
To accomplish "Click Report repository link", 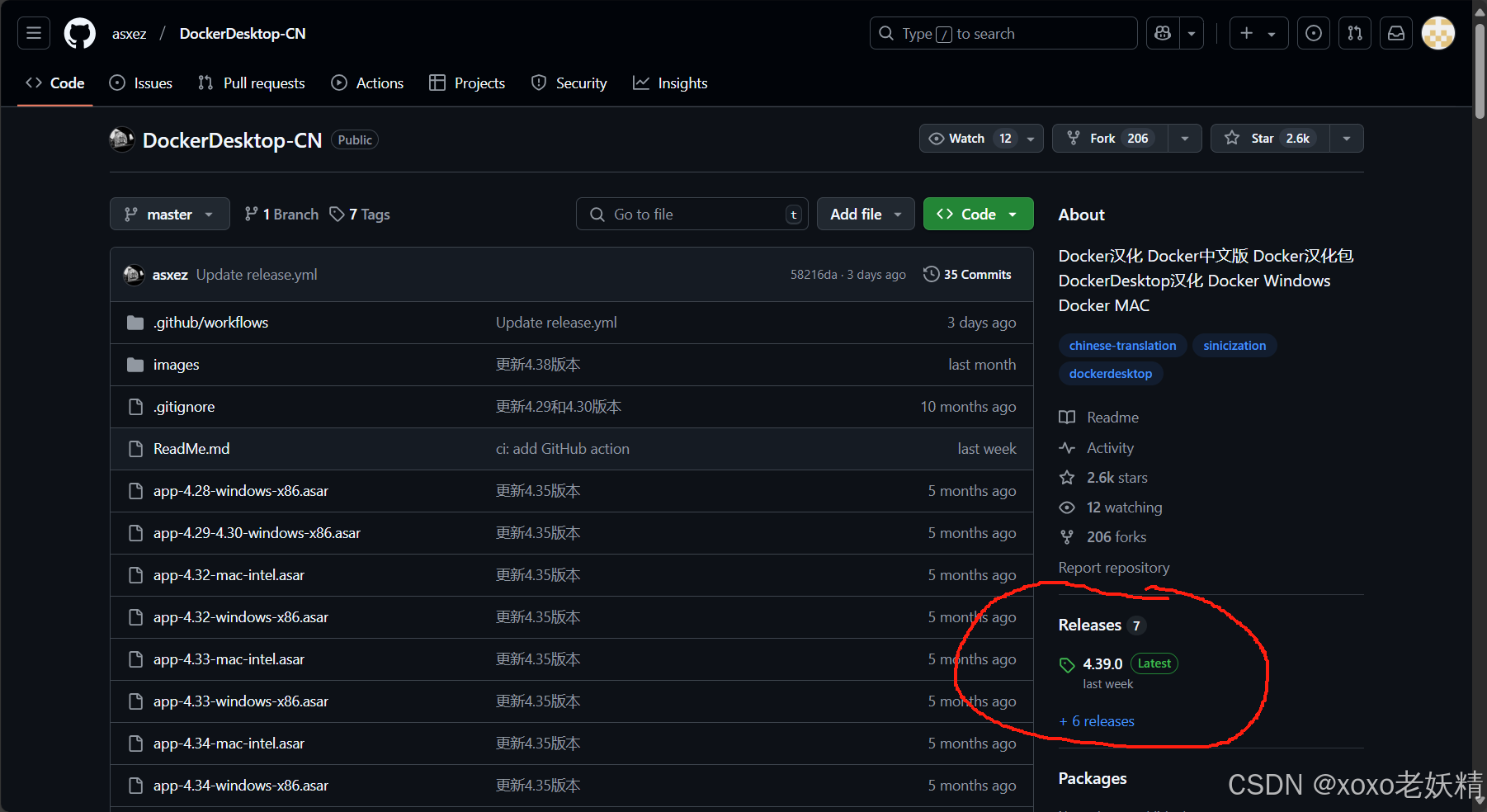I will pos(1114,568).
